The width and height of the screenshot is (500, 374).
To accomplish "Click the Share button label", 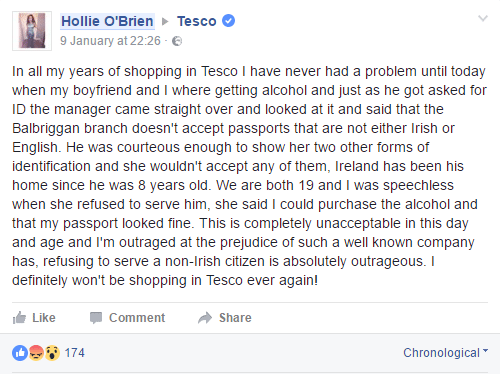I will coord(235,318).
